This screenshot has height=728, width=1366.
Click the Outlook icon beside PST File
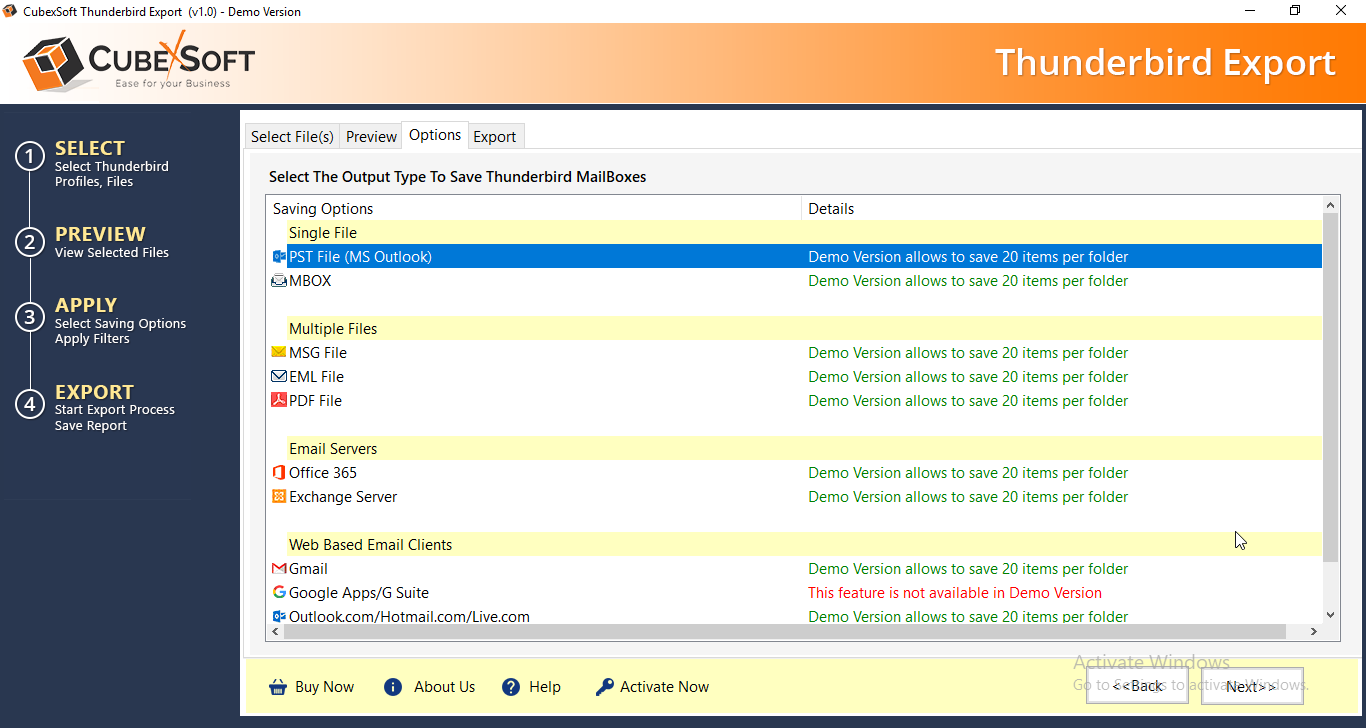pos(279,257)
